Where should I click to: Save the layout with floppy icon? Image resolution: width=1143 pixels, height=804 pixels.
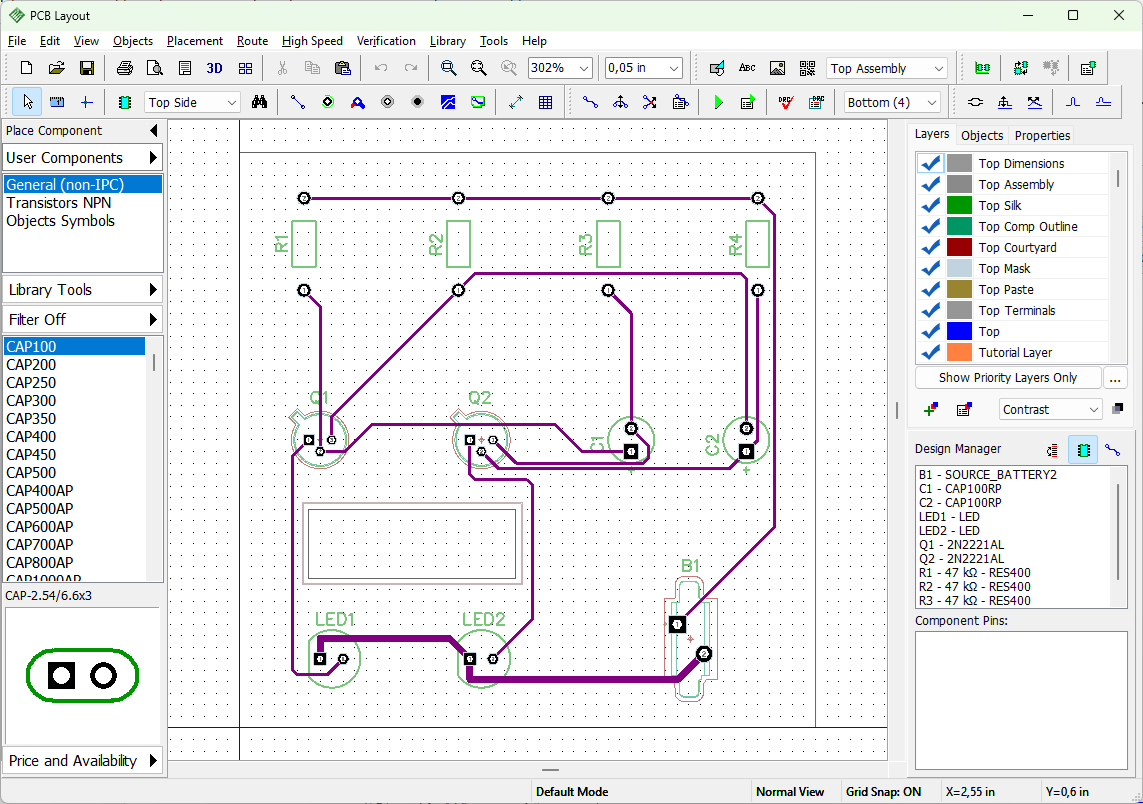click(86, 68)
